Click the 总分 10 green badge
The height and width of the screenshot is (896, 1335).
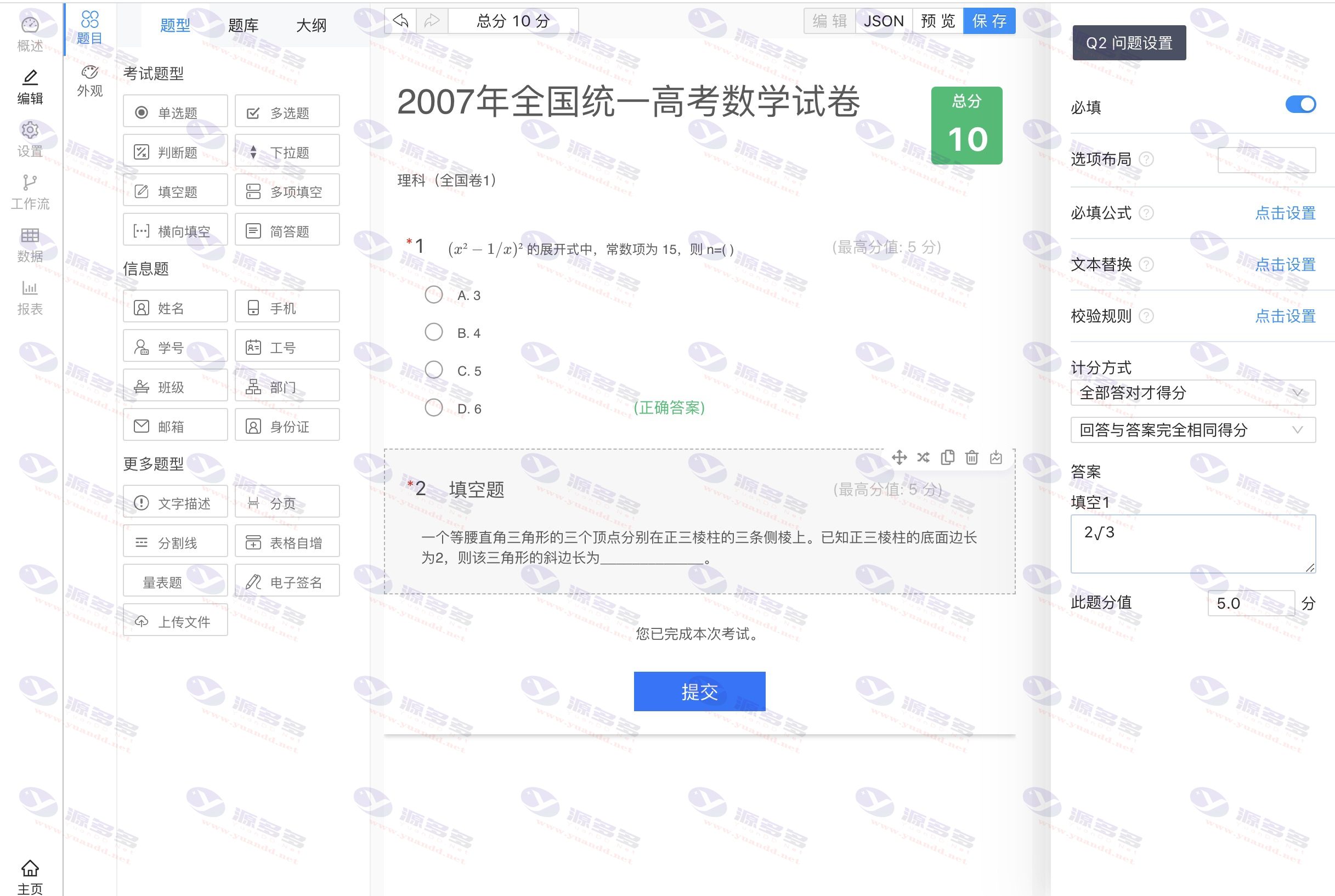(967, 126)
